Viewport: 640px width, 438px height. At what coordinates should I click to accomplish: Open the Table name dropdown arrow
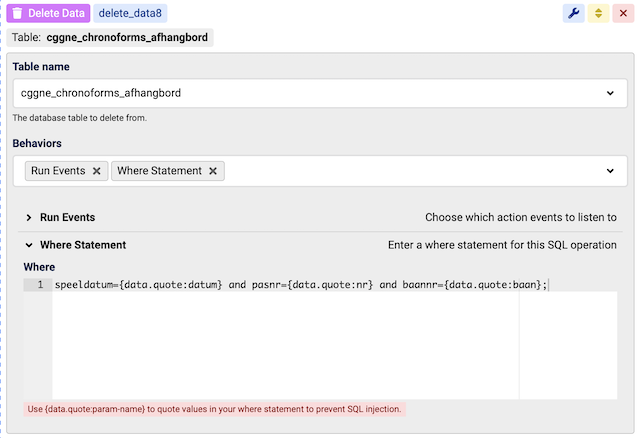pyautogui.click(x=610, y=93)
